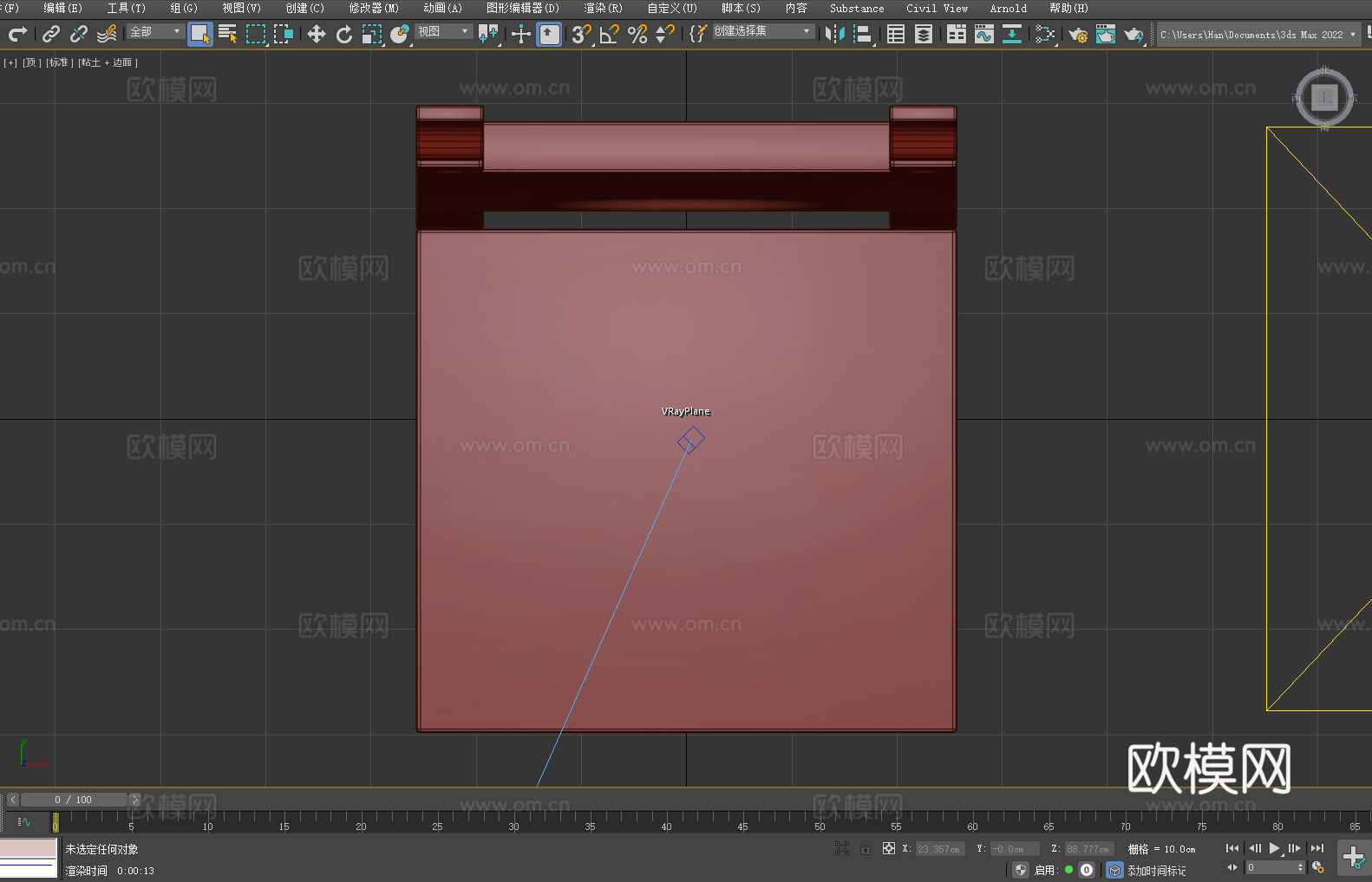Open Schematic View
Image resolution: width=1372 pixels, height=882 pixels.
tap(1012, 34)
